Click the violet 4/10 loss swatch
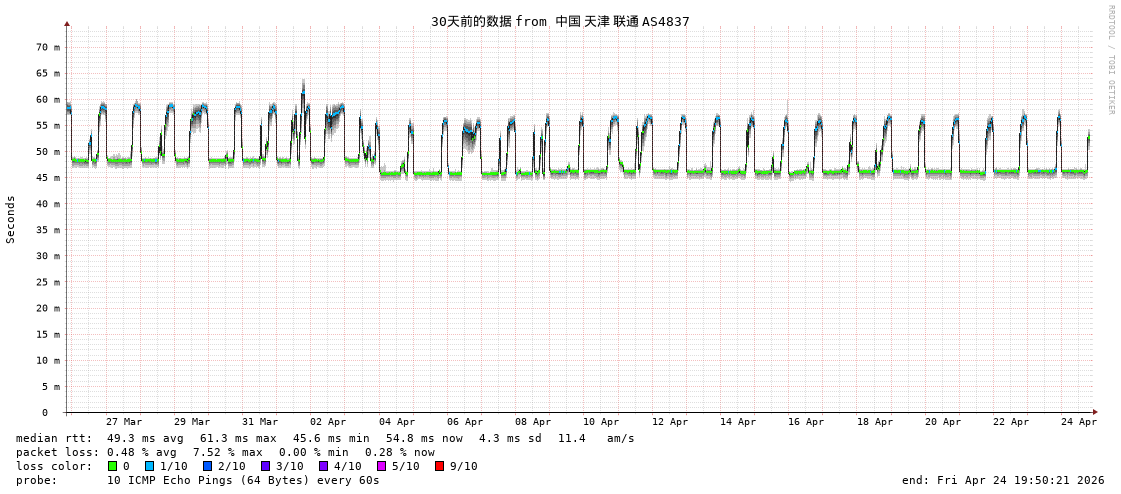The height and width of the screenshot is (494, 1121). pyautogui.click(x=323, y=466)
